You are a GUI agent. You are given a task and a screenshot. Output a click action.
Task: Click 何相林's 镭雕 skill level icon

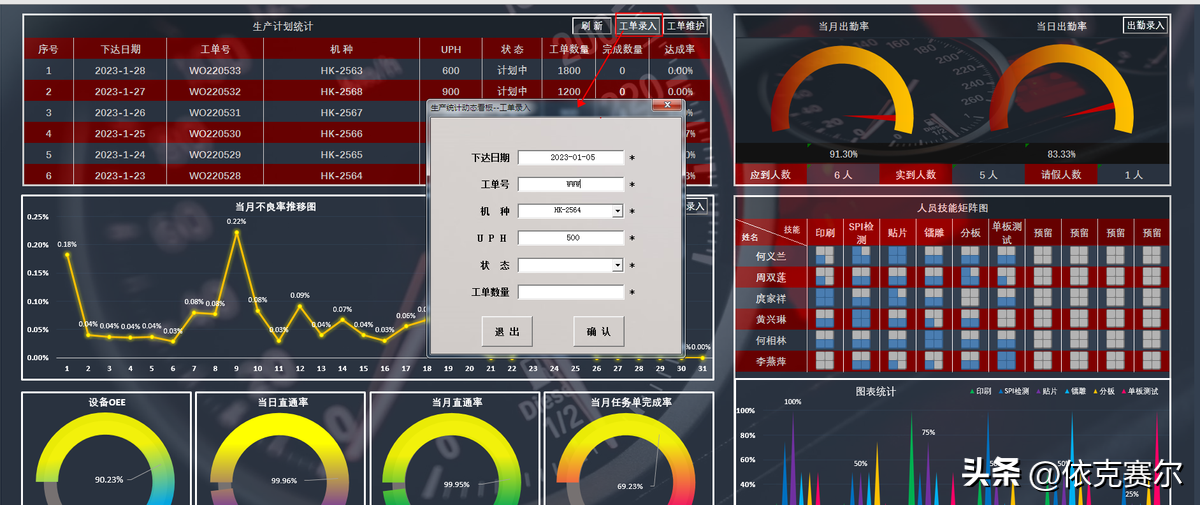[x=933, y=340]
